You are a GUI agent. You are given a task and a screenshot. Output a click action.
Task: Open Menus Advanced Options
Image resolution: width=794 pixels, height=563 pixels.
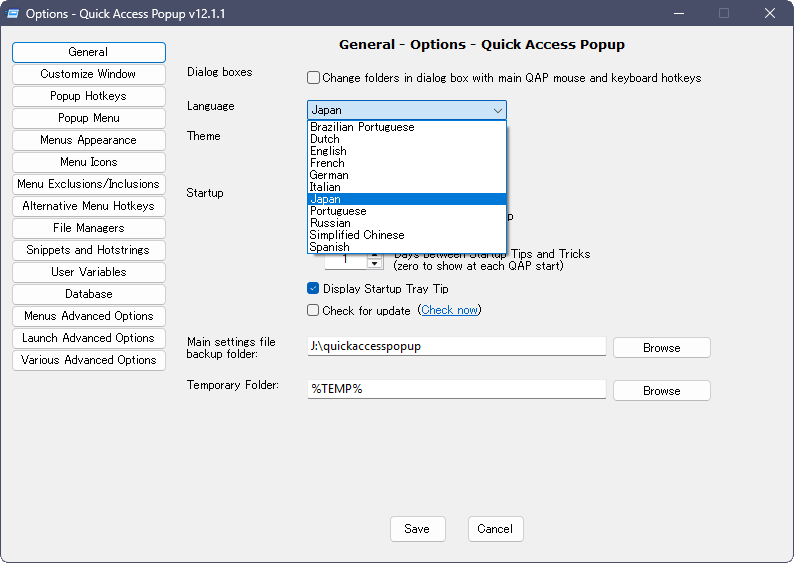click(x=89, y=316)
